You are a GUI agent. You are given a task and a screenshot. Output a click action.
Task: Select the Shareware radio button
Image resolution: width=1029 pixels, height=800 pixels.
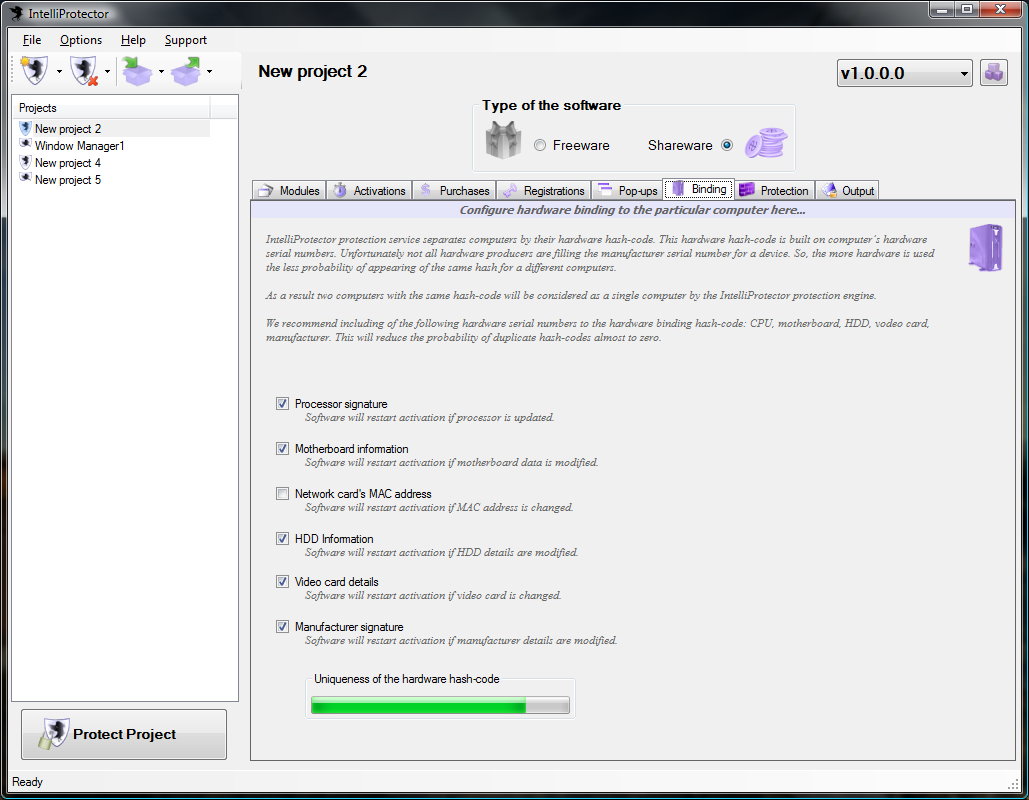click(726, 145)
